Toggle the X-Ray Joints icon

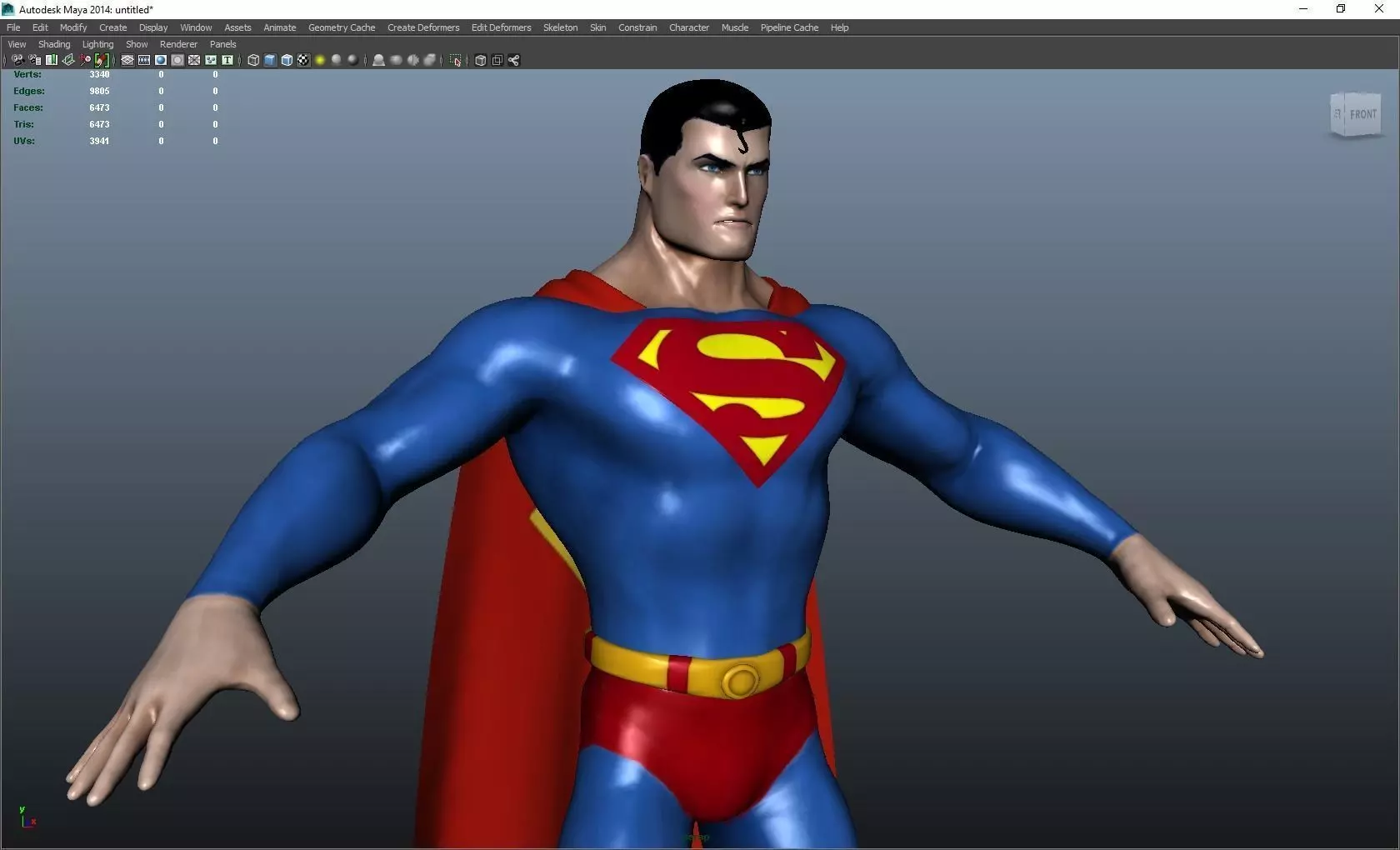513,60
